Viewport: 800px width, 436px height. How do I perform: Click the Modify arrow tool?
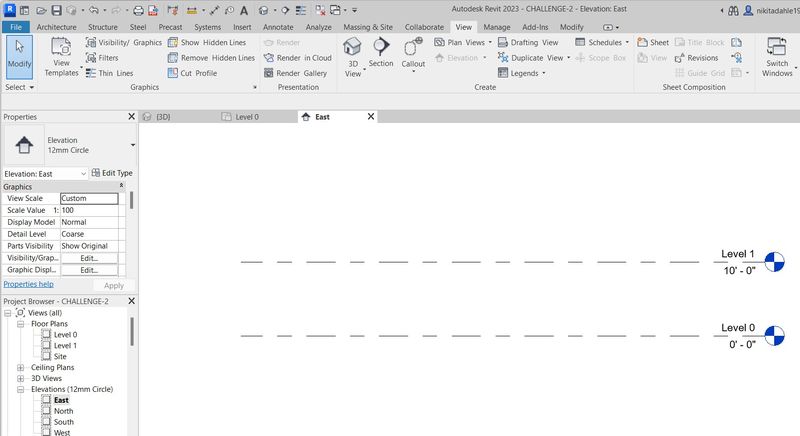[x=19, y=57]
